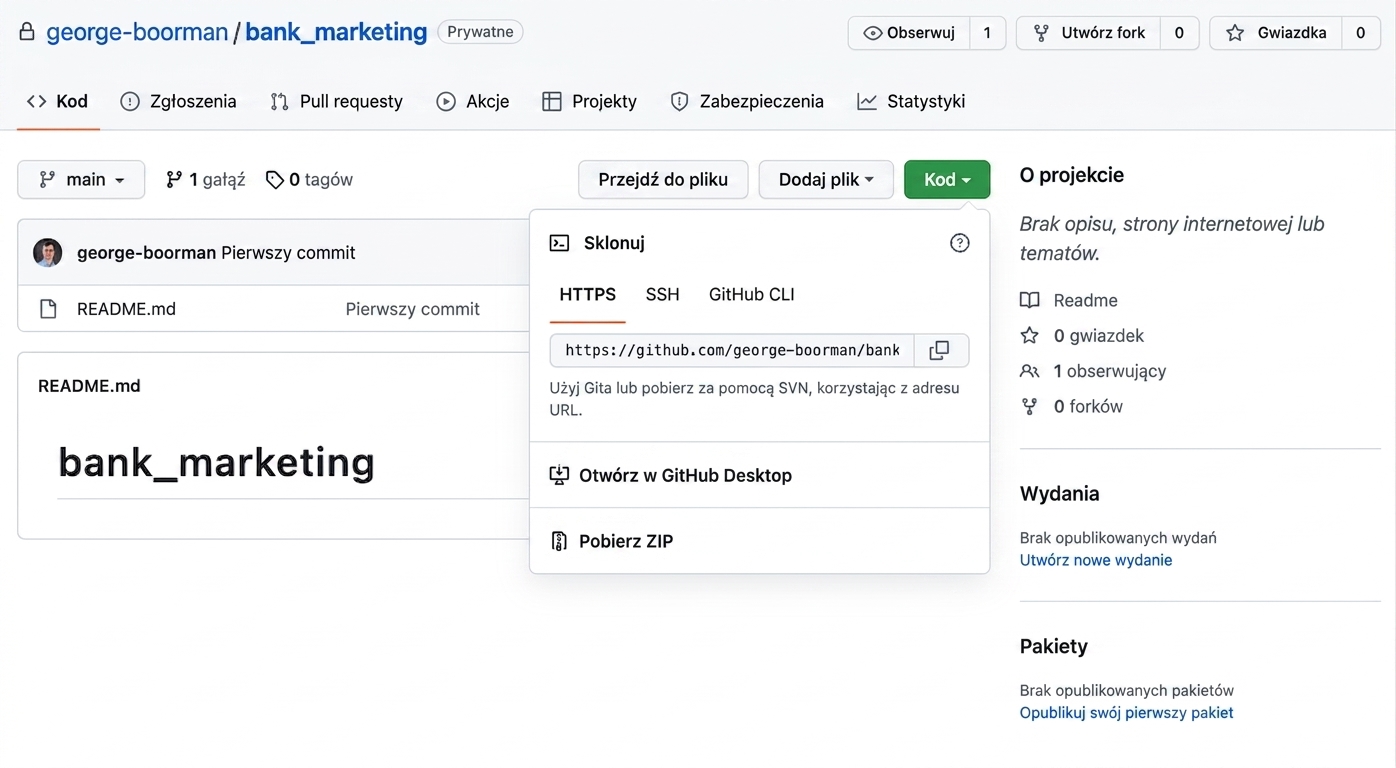This screenshot has height=768, width=1396.
Task: Click Opublikuj swój pierwszy pakiet link
Action: (x=1127, y=713)
